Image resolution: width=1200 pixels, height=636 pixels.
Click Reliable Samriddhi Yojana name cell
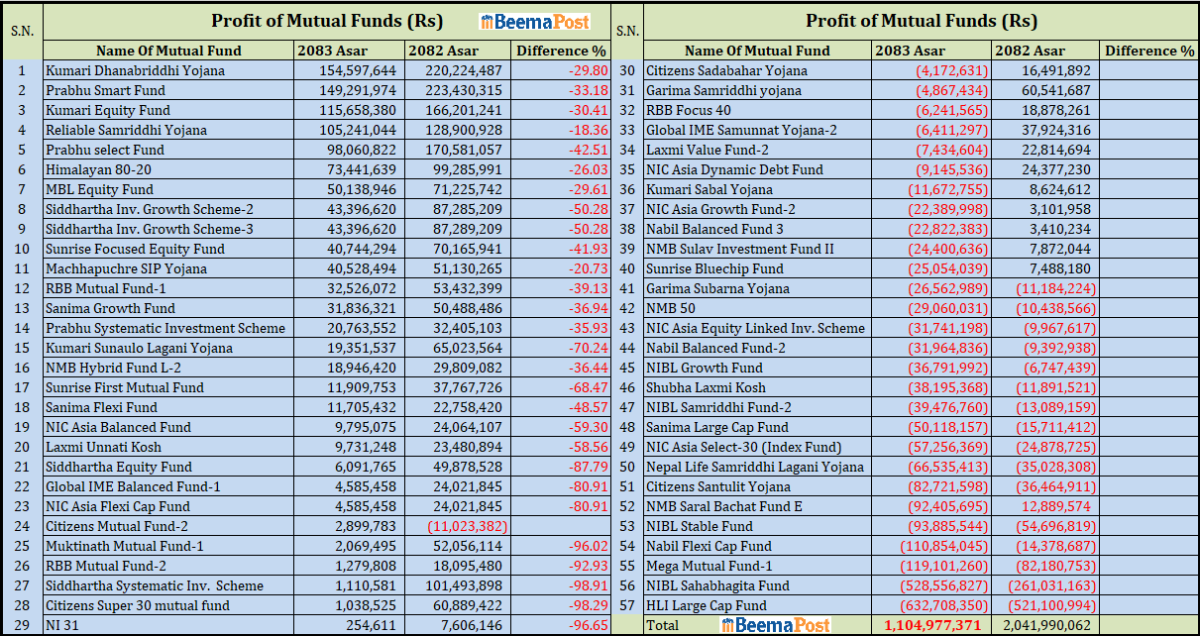pyautogui.click(x=126, y=130)
